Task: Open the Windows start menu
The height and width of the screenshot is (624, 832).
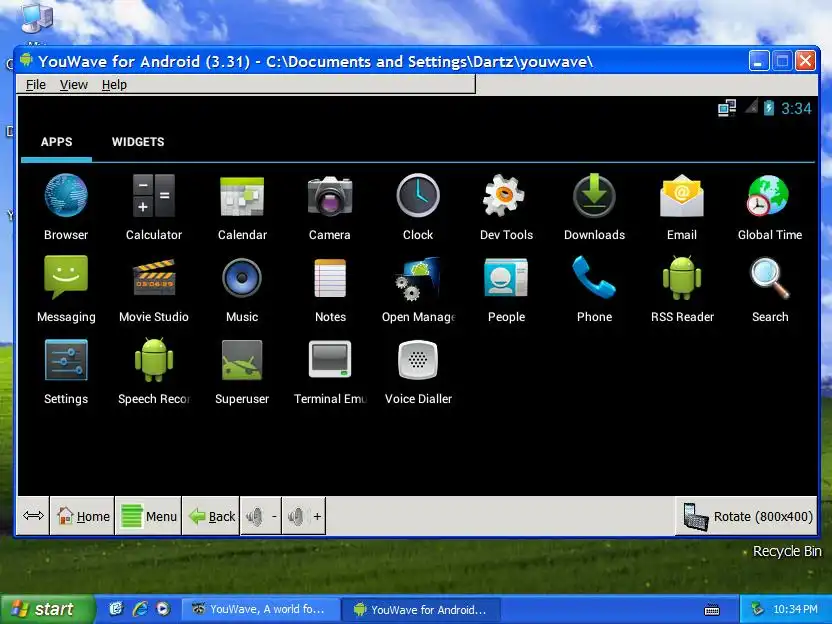Action: point(47,609)
